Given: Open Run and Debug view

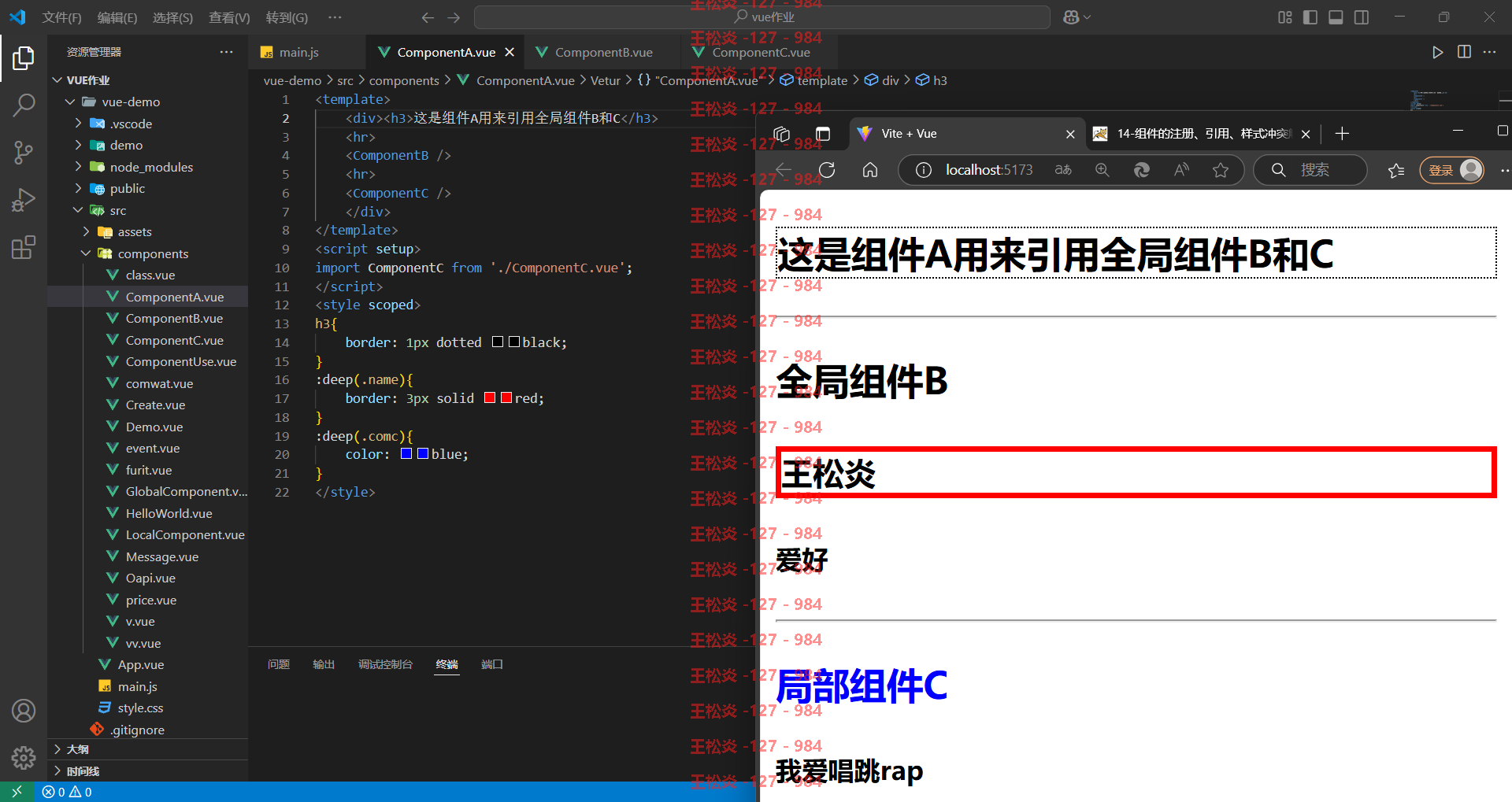Looking at the screenshot, I should pos(24,200).
